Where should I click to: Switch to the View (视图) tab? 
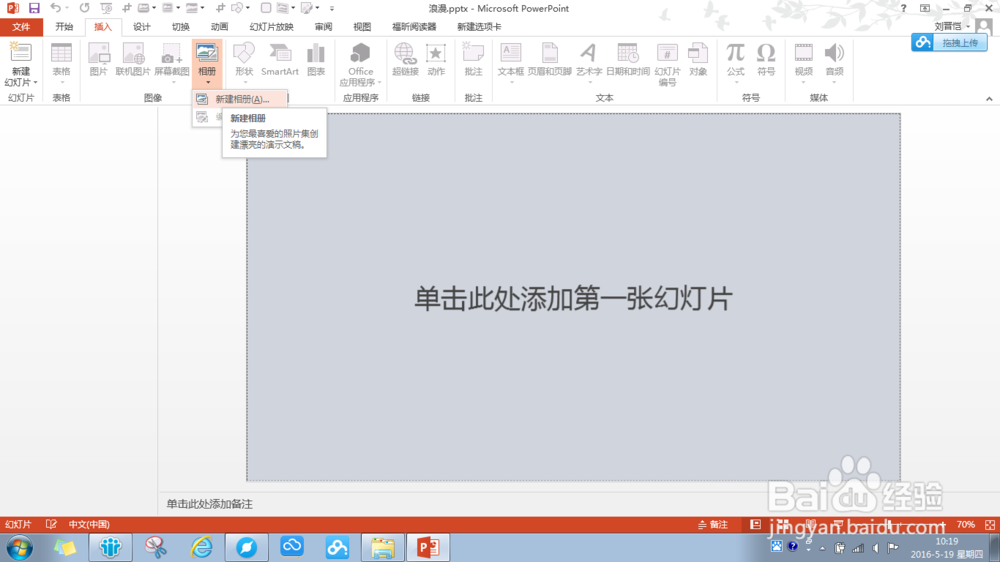pos(362,27)
